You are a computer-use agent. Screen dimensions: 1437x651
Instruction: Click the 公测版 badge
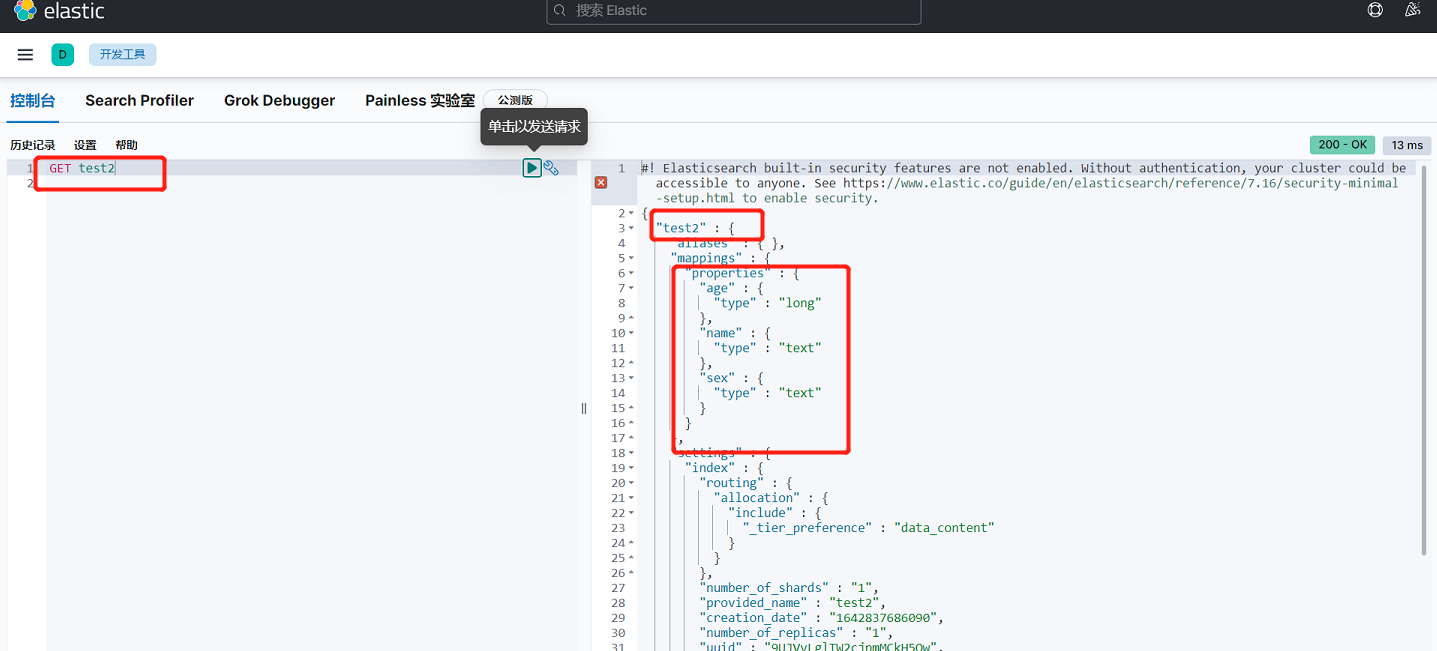[515, 101]
